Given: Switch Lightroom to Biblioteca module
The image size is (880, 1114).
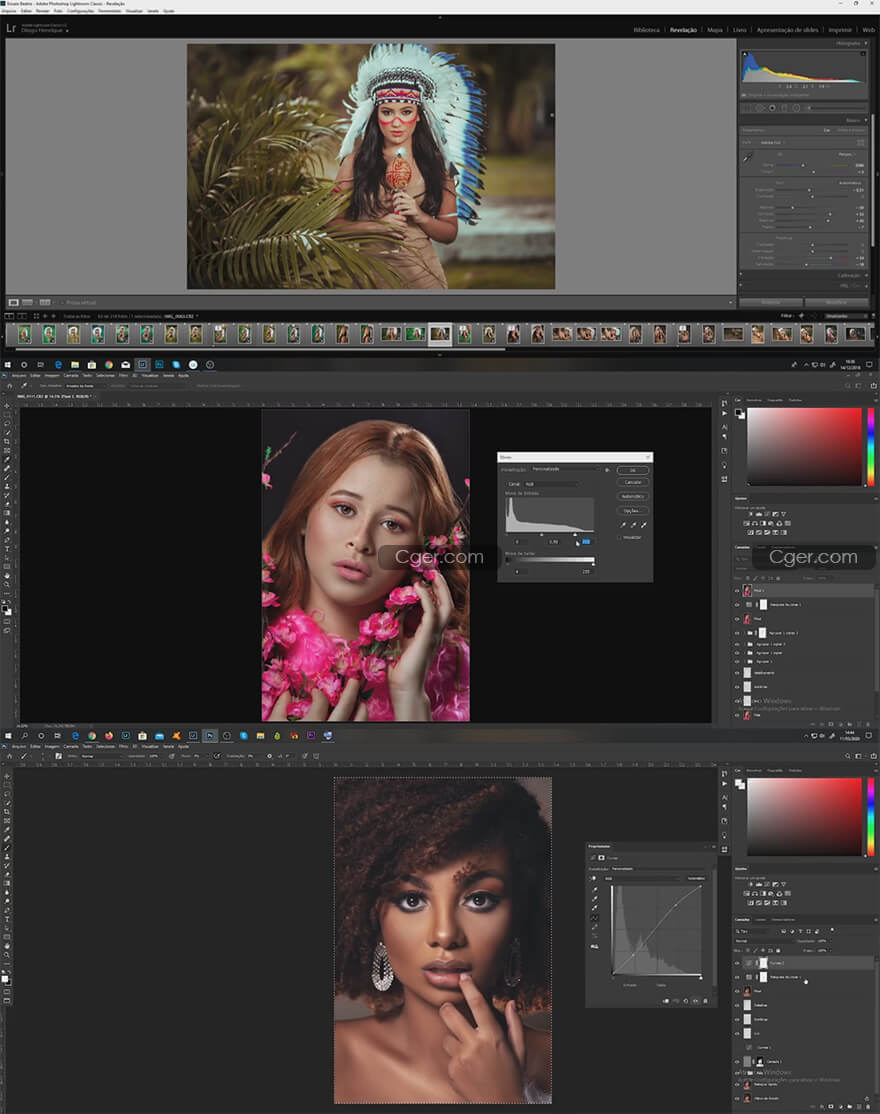Looking at the screenshot, I should (646, 30).
